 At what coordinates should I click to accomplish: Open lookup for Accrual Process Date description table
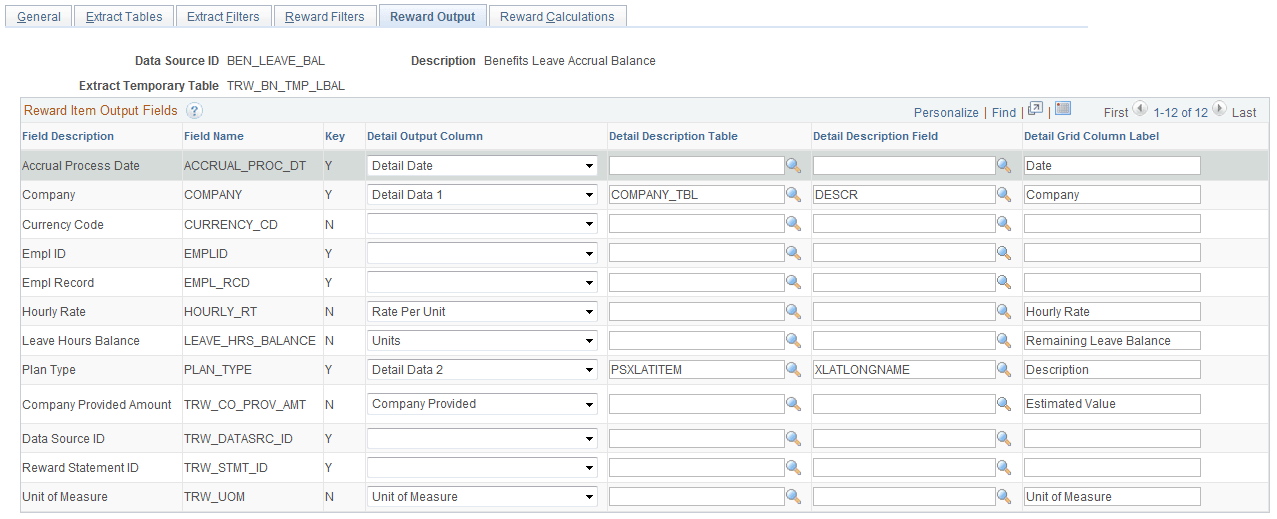coord(794,166)
